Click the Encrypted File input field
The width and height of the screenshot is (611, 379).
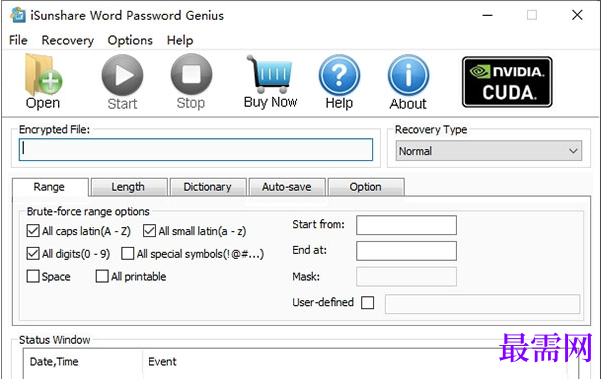tap(196, 150)
